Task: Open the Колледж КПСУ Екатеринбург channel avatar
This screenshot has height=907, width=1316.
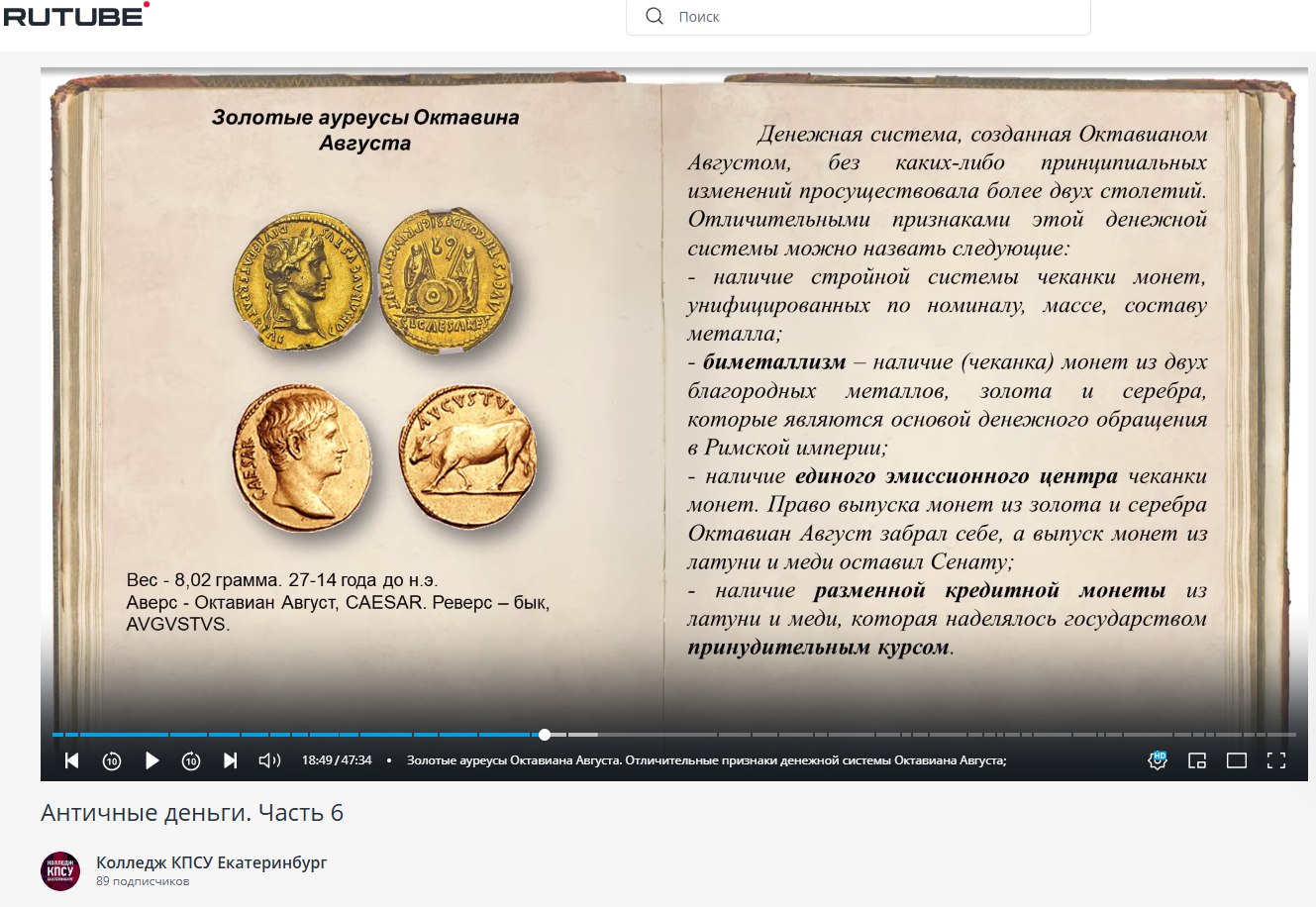Action: point(60,871)
